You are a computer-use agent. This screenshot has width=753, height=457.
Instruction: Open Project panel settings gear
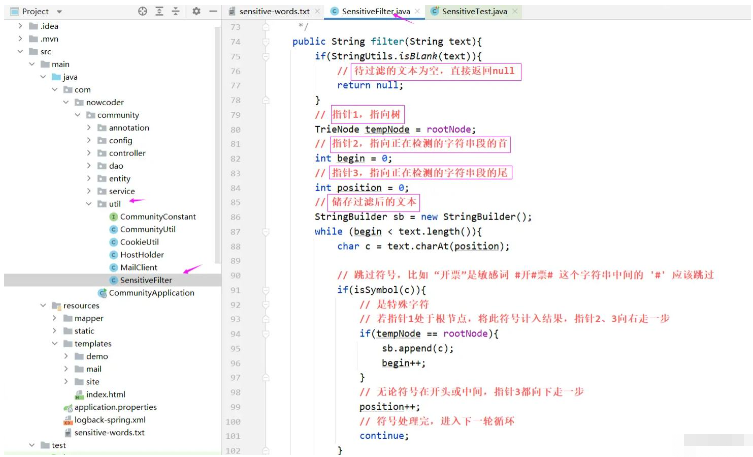196,11
